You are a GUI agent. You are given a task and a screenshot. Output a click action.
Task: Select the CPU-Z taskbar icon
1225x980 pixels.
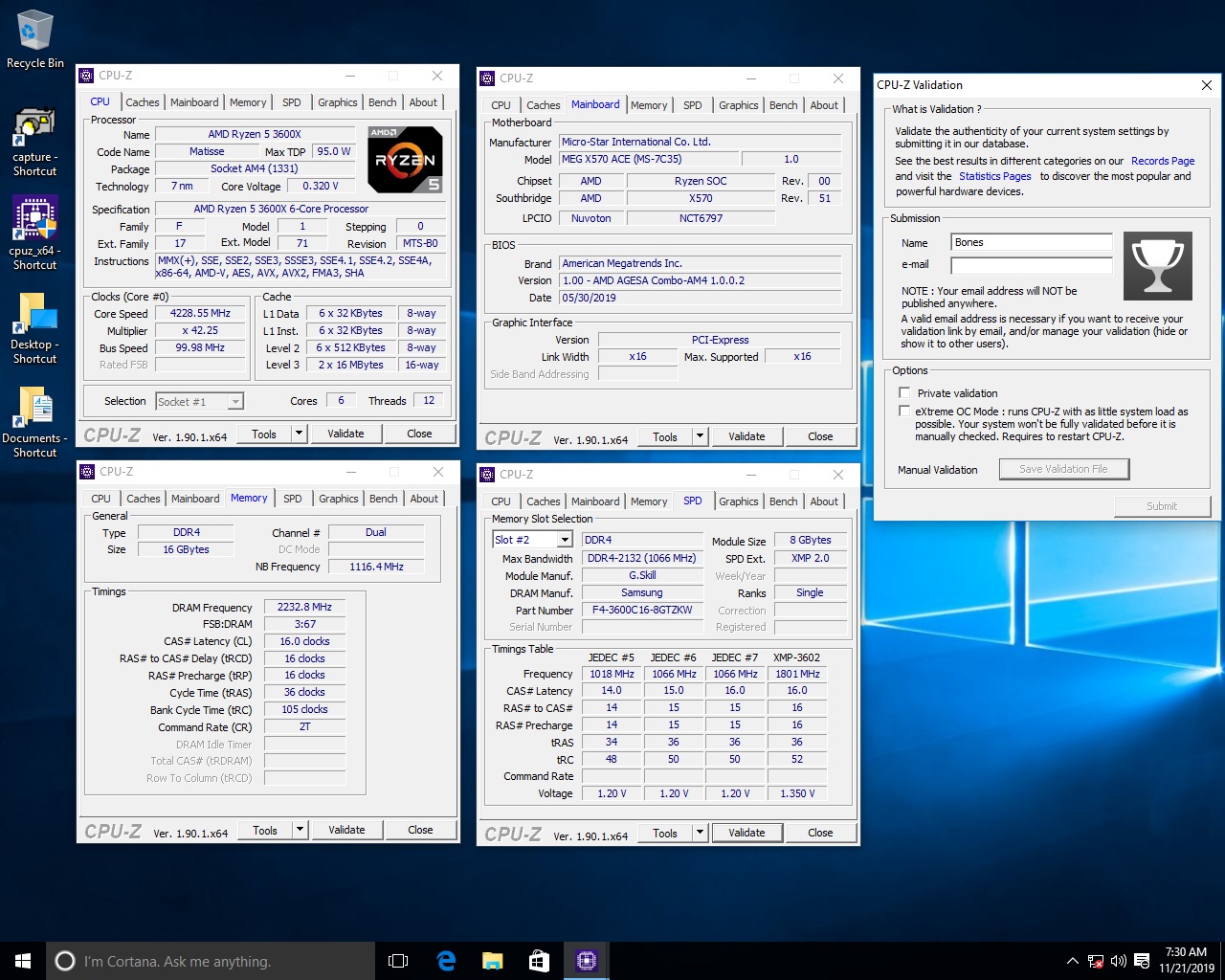click(586, 961)
